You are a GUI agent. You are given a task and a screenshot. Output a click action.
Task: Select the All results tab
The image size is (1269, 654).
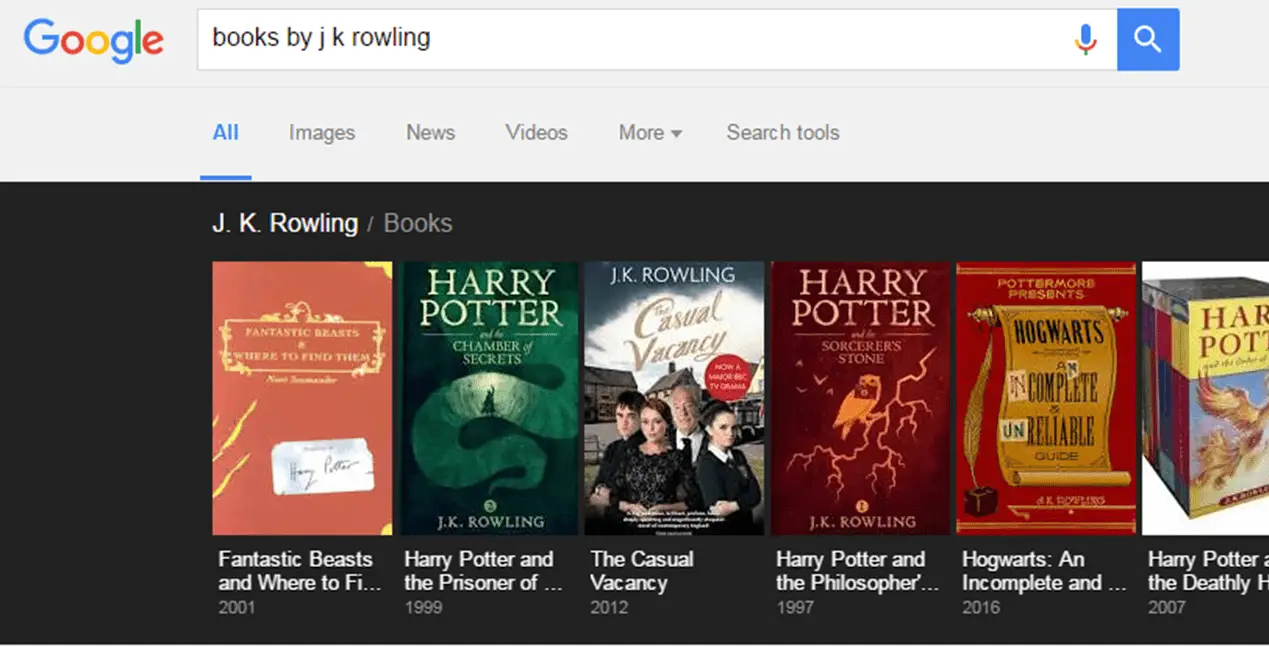click(226, 133)
